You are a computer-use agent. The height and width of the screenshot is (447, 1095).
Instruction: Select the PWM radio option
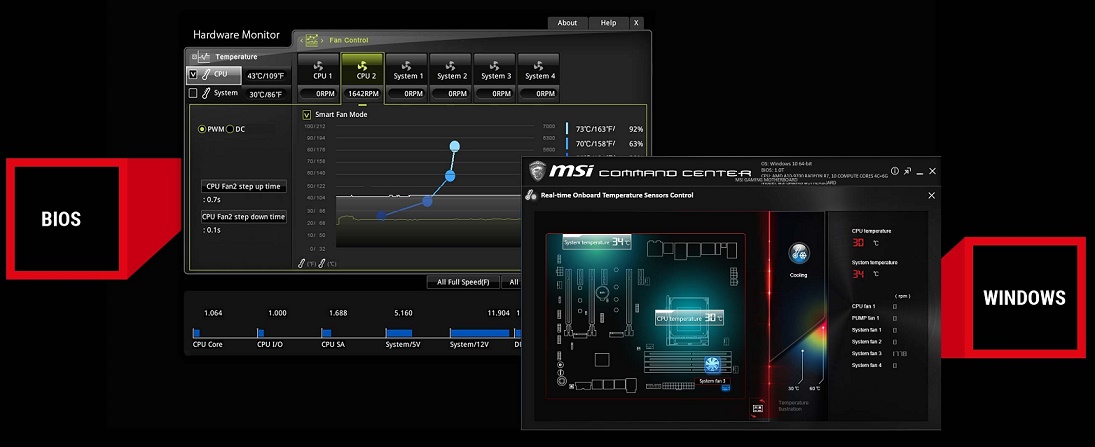tap(202, 129)
